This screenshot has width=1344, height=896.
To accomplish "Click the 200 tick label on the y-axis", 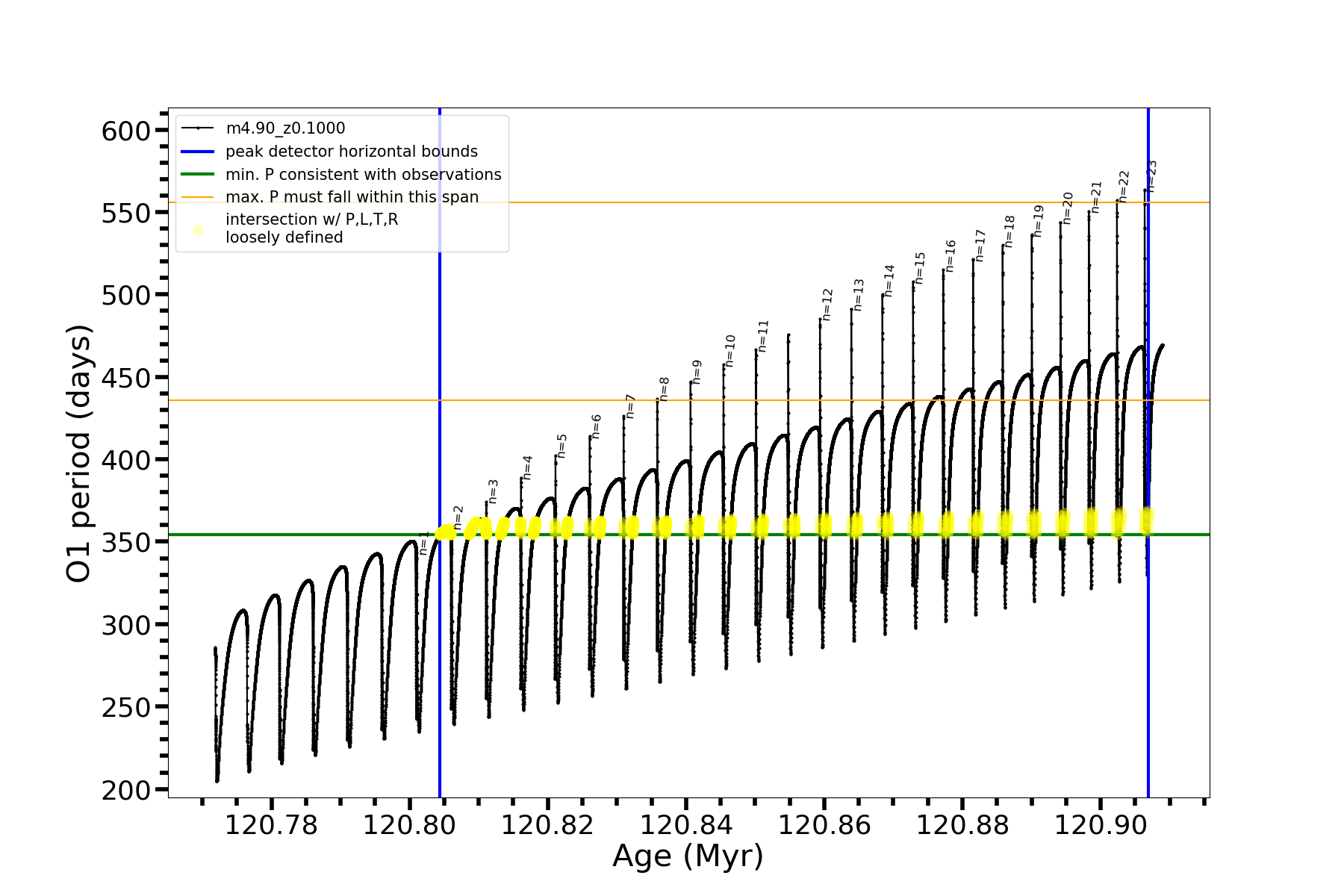I will pyautogui.click(x=125, y=790).
